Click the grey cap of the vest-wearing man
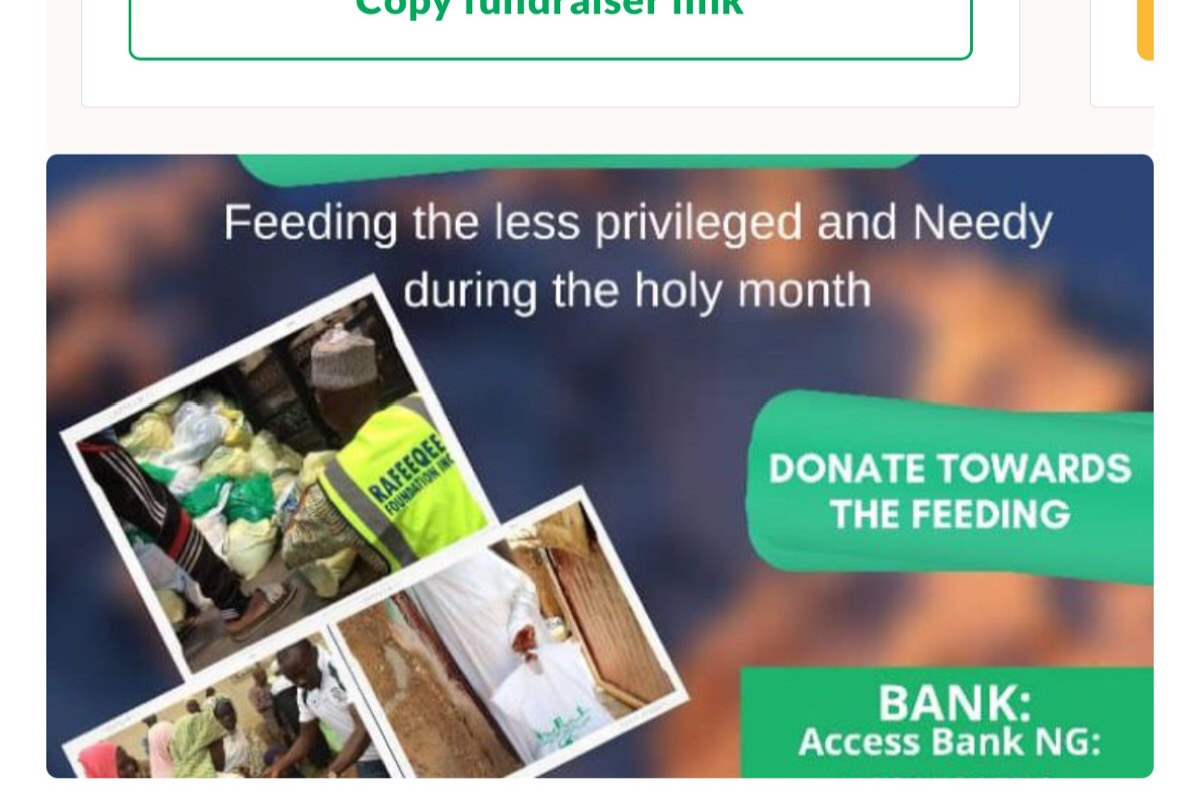Screen dimensions: 1200x800 pyautogui.click(x=343, y=355)
